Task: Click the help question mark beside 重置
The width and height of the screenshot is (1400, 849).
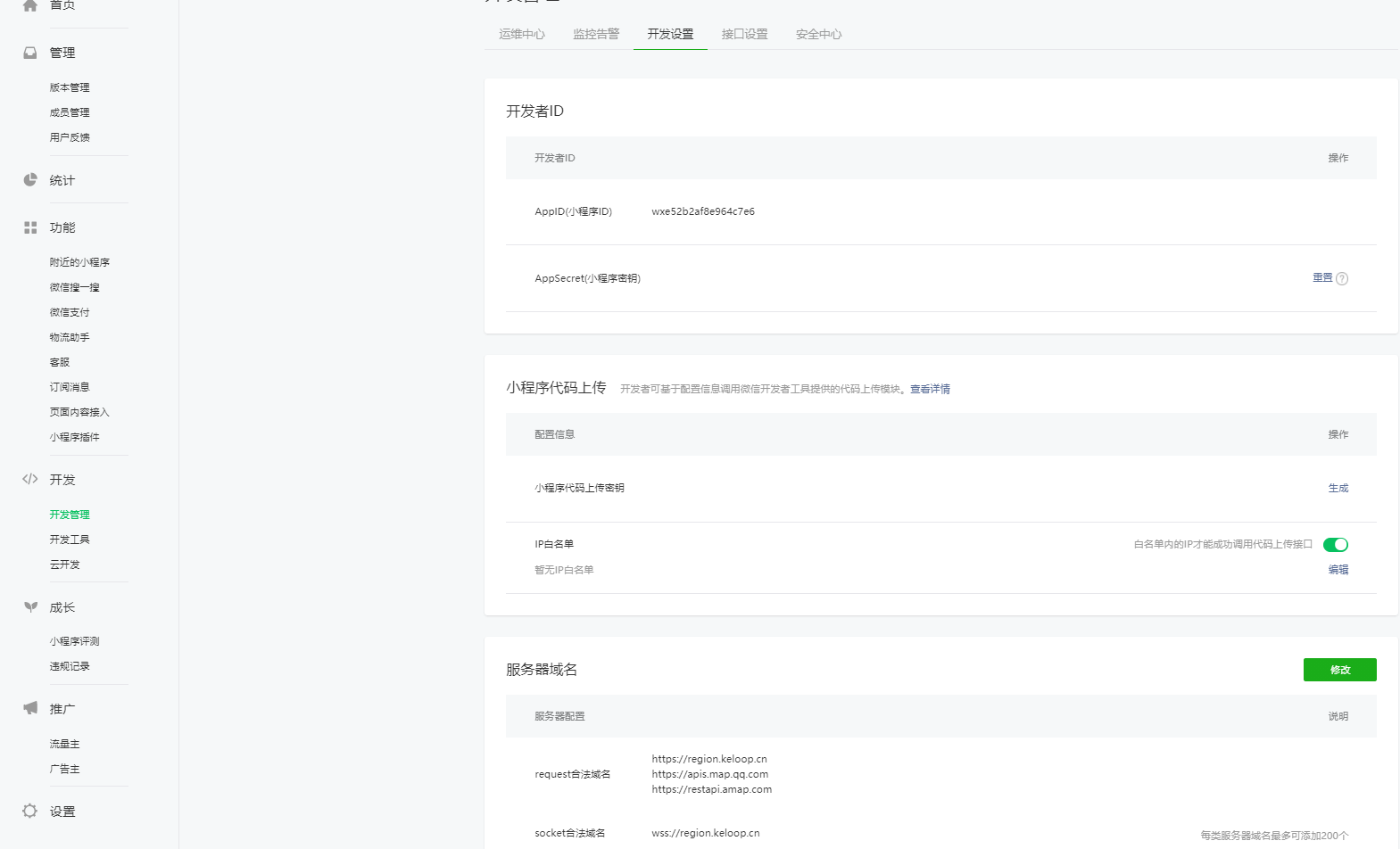Action: [1342, 278]
